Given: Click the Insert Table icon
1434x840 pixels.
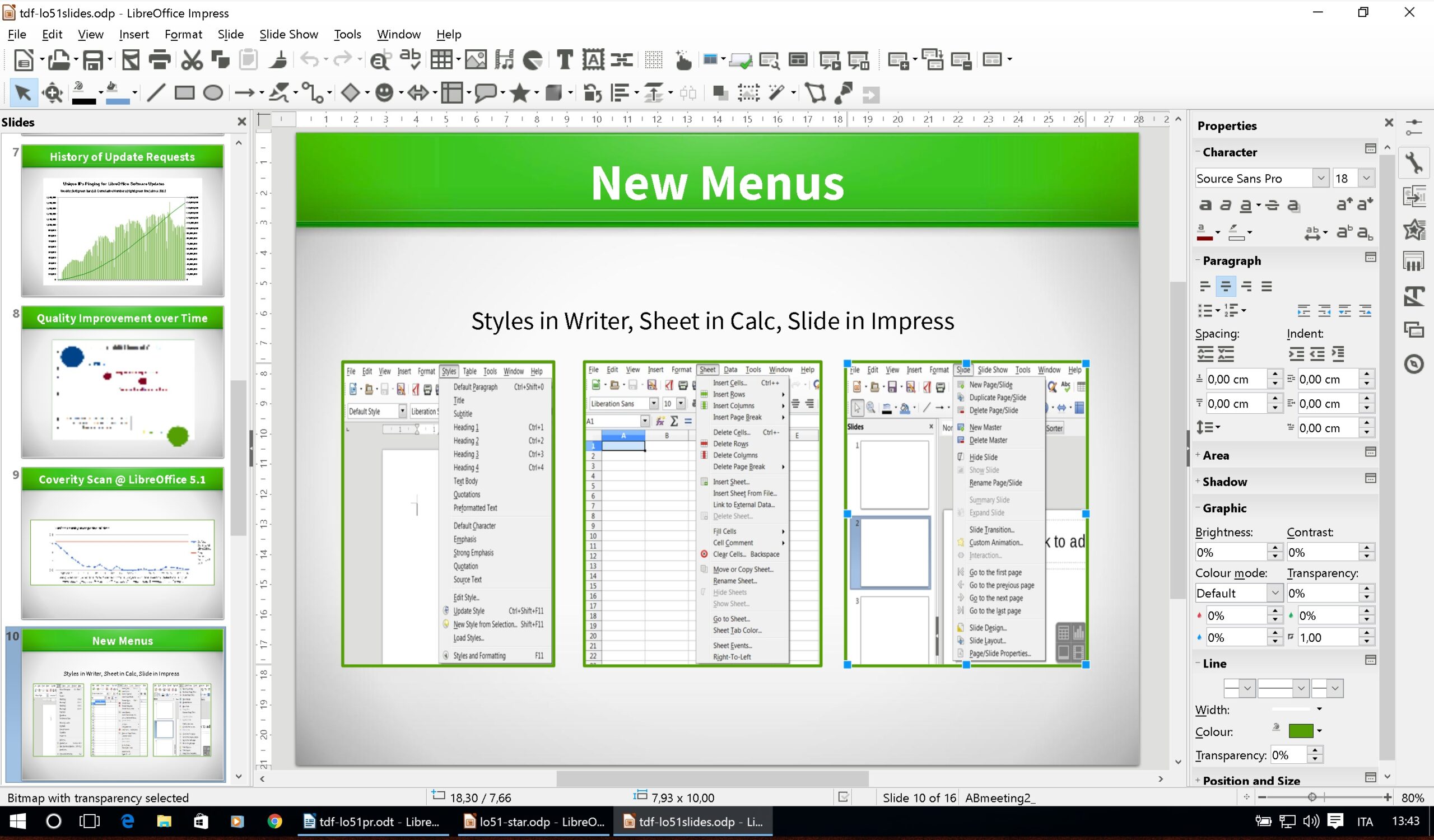Looking at the screenshot, I should 441,60.
